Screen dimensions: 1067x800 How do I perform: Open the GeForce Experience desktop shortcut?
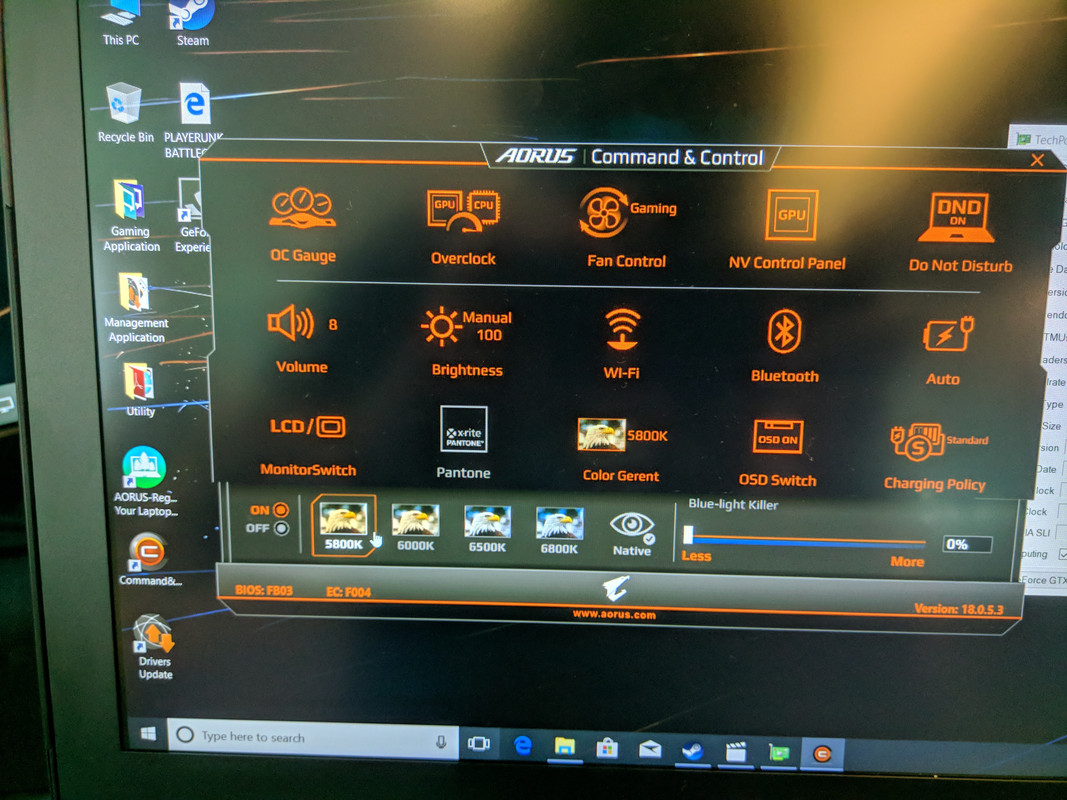coord(191,216)
